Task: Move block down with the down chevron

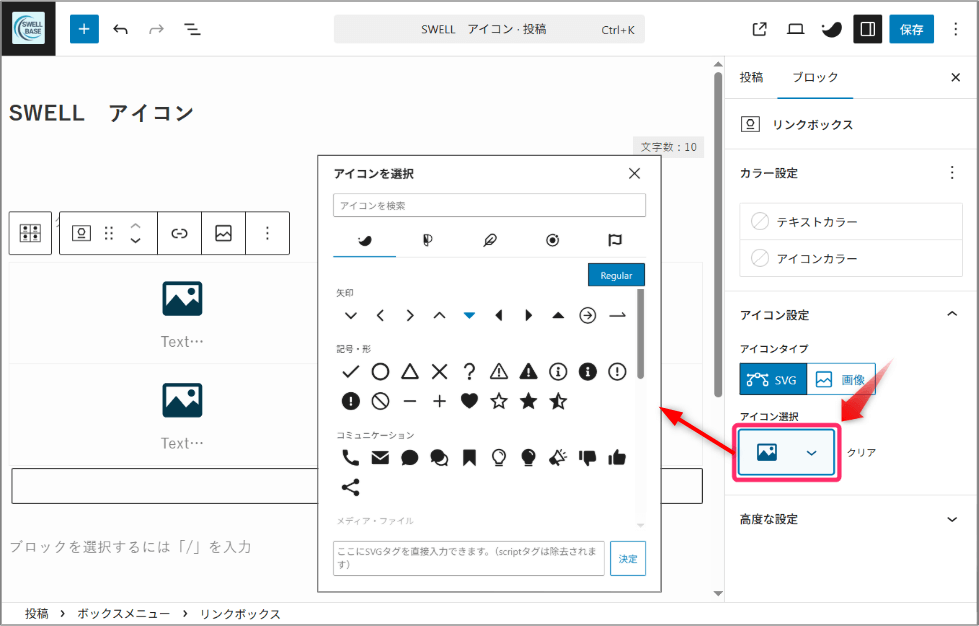Action: [135, 241]
